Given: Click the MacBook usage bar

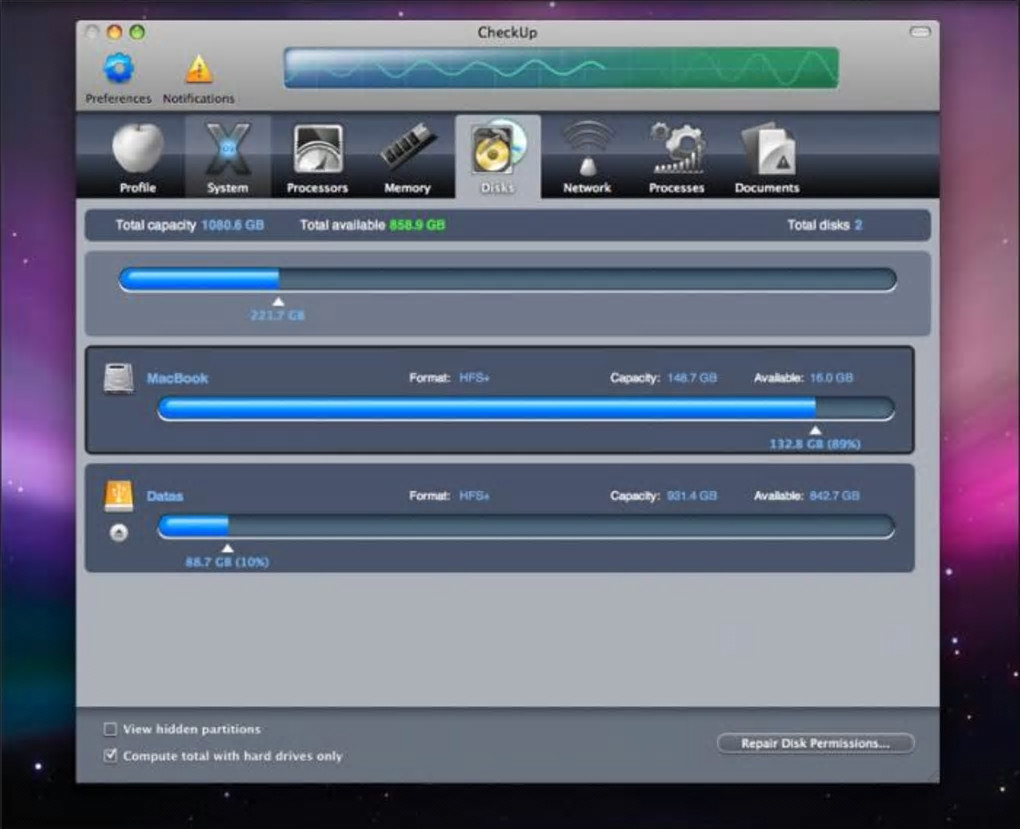Looking at the screenshot, I should pos(526,408).
